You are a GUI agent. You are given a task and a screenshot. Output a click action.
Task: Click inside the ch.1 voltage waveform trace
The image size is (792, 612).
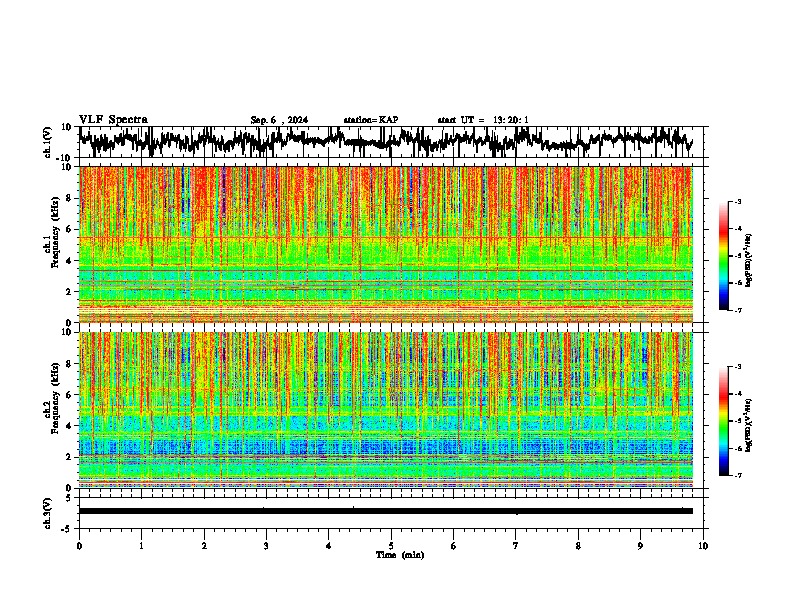click(x=386, y=141)
